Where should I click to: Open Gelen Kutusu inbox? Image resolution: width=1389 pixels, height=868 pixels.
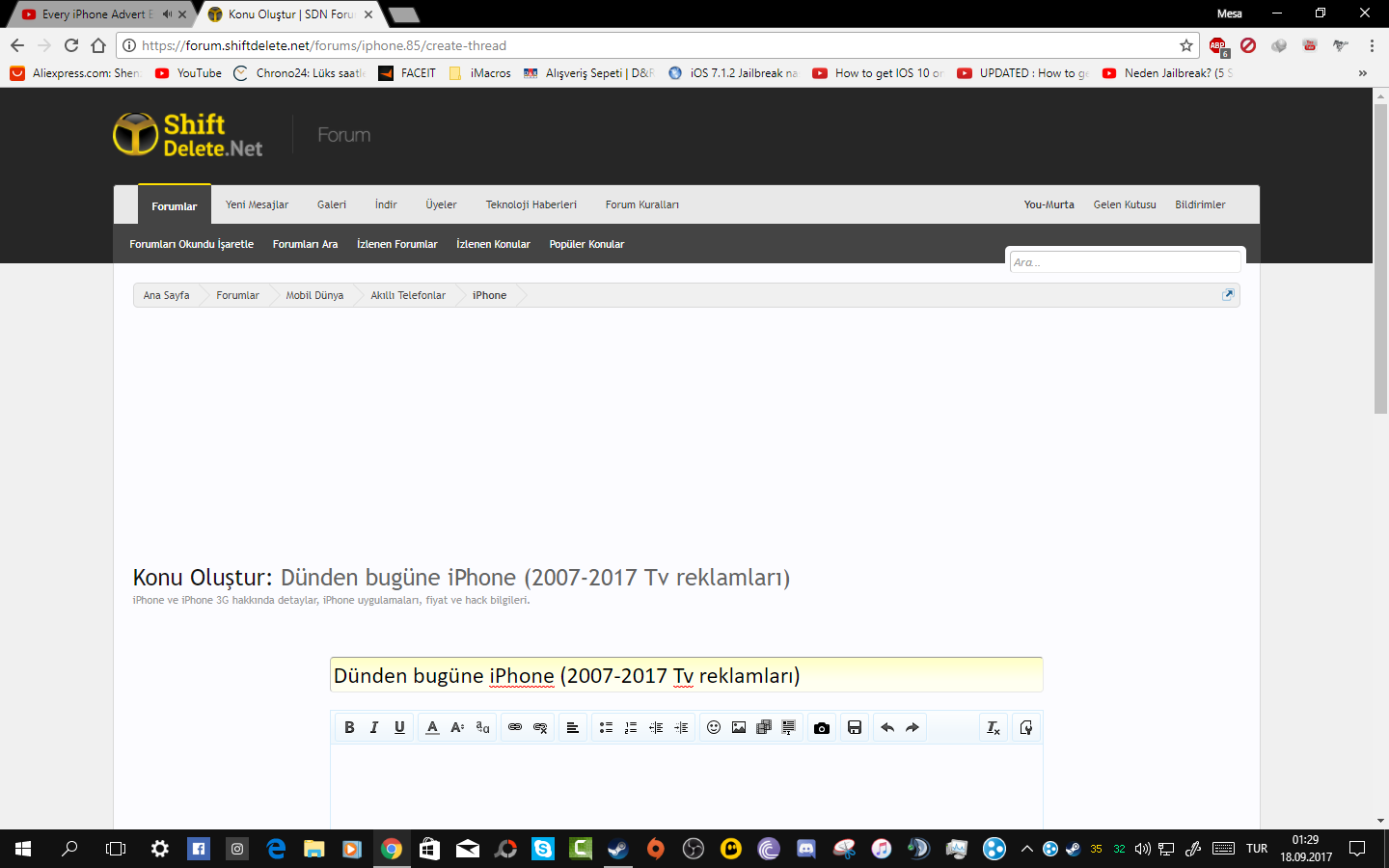[x=1125, y=204]
